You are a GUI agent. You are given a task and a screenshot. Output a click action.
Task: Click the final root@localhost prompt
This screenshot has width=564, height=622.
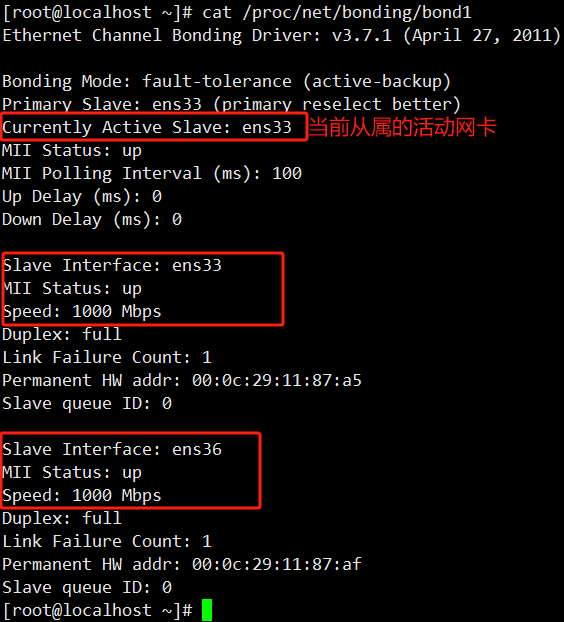[x=98, y=610]
